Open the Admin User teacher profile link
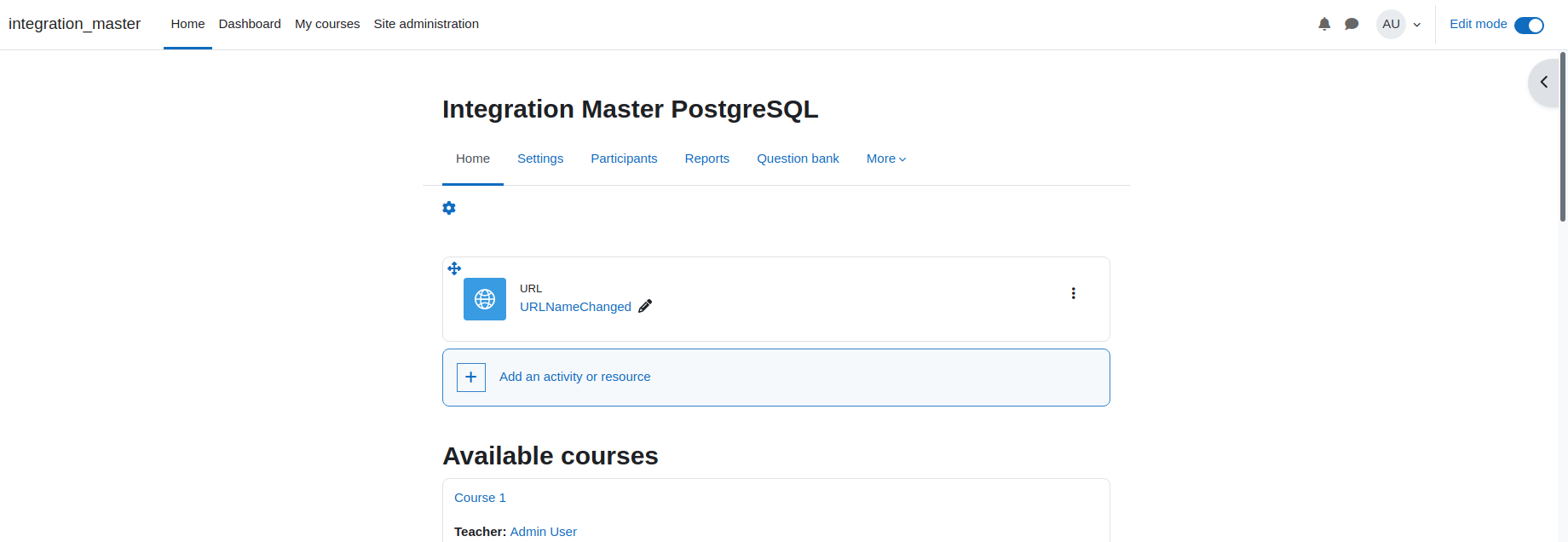This screenshot has width=1568, height=542. (543, 532)
